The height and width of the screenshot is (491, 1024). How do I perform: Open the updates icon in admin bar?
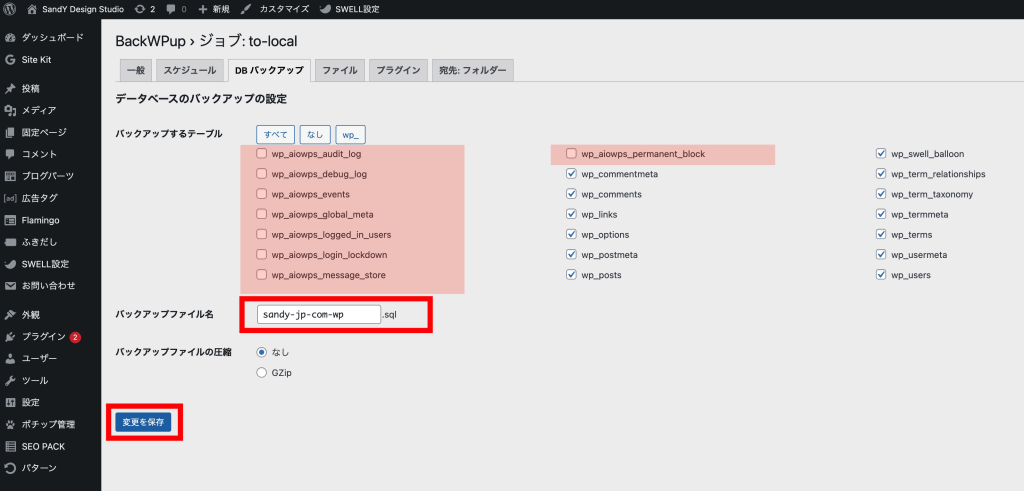pos(138,9)
